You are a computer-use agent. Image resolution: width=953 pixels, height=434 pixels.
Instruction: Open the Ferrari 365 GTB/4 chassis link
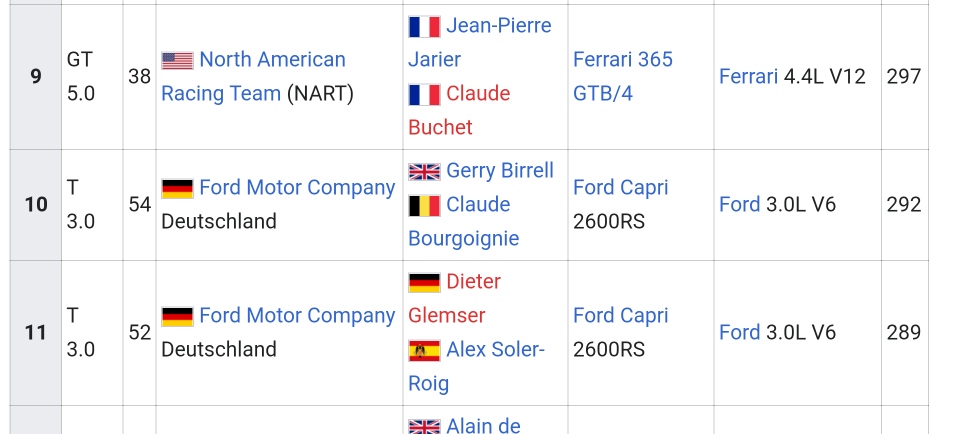click(623, 77)
